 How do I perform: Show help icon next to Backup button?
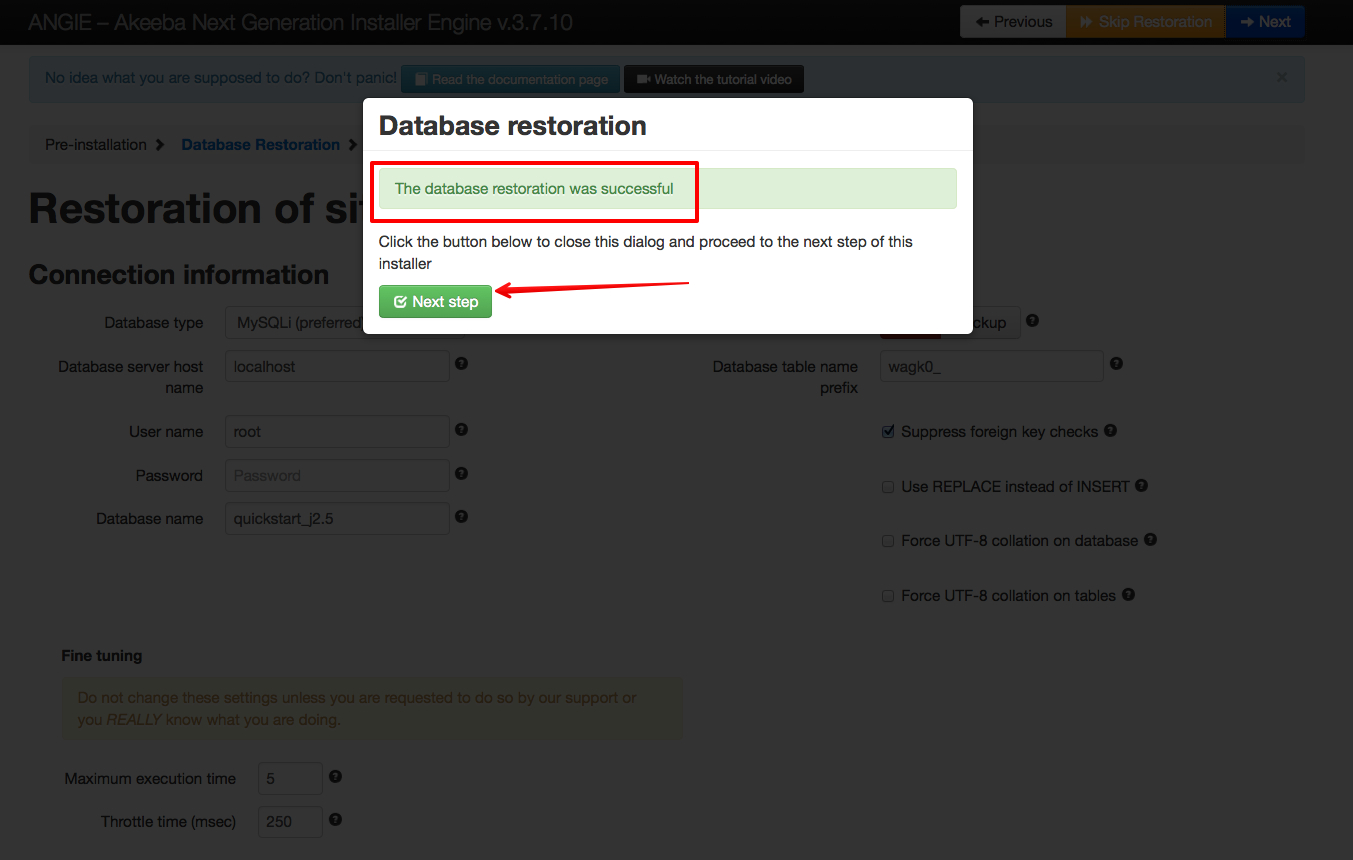click(x=1032, y=321)
